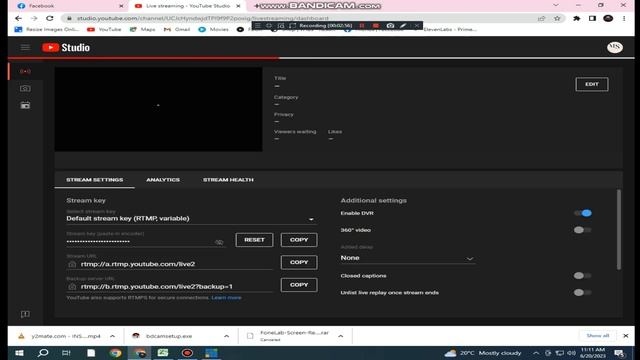Select the Webcam camera icon in sidebar
Screen dimensions: 640x360
point(25,88)
